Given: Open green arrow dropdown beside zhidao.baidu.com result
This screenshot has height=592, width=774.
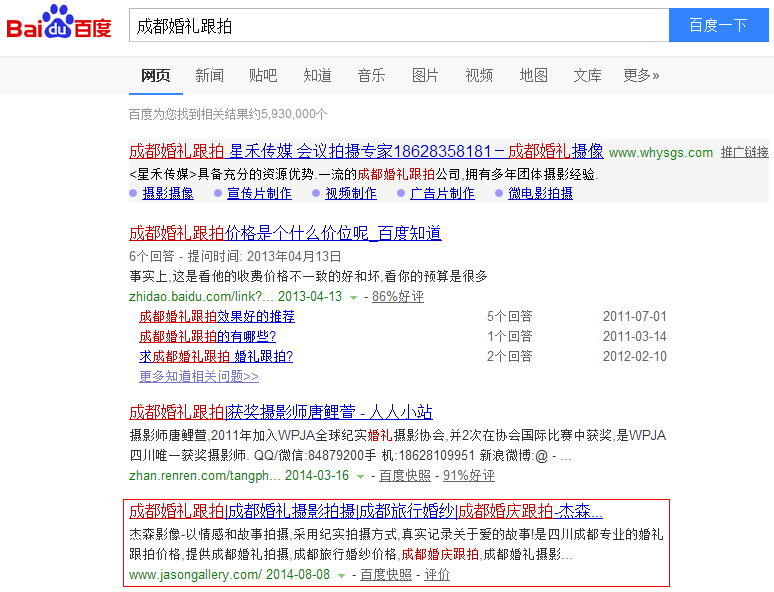Looking at the screenshot, I should pyautogui.click(x=353, y=298).
